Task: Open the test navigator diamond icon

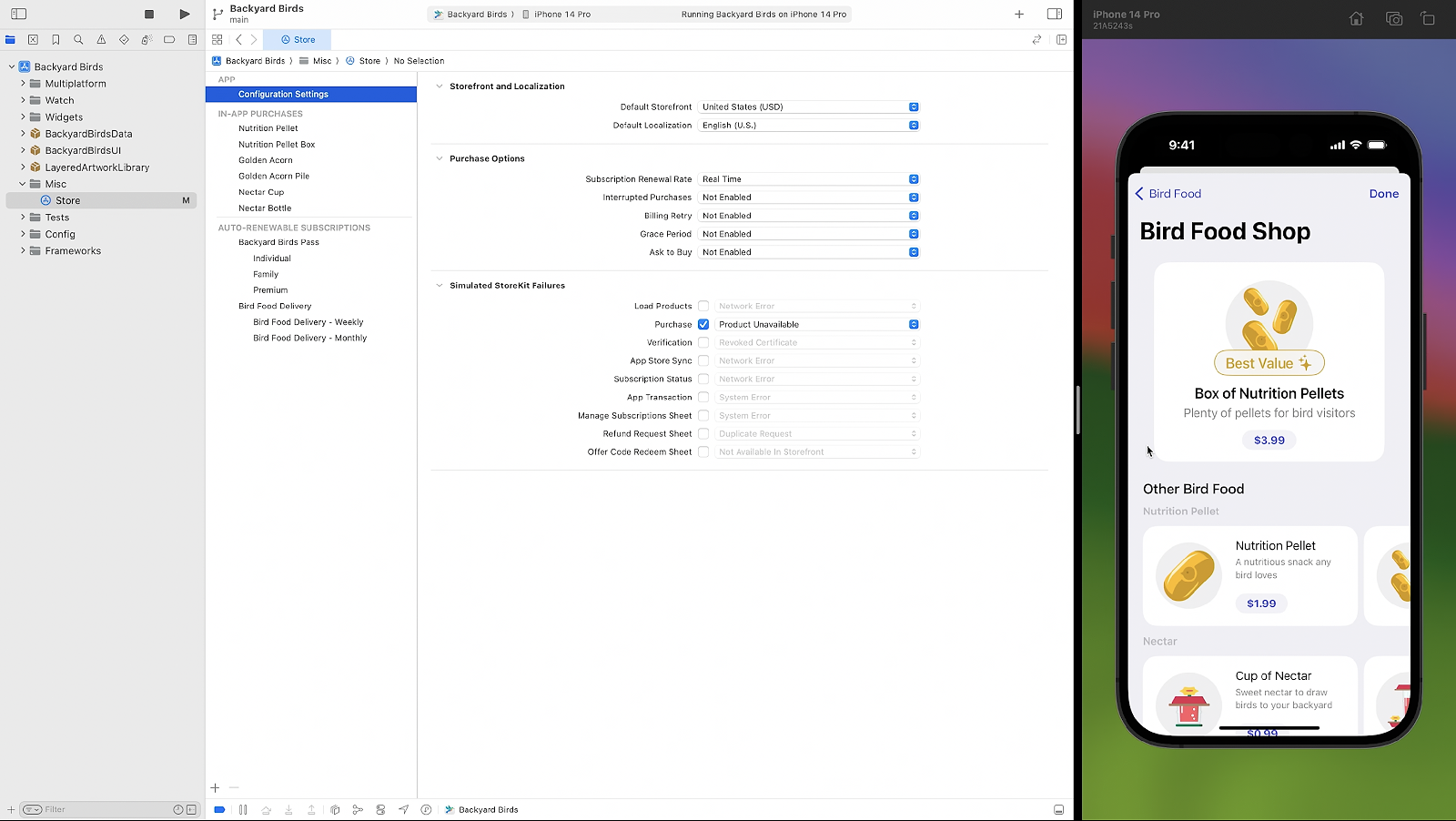Action: (124, 40)
